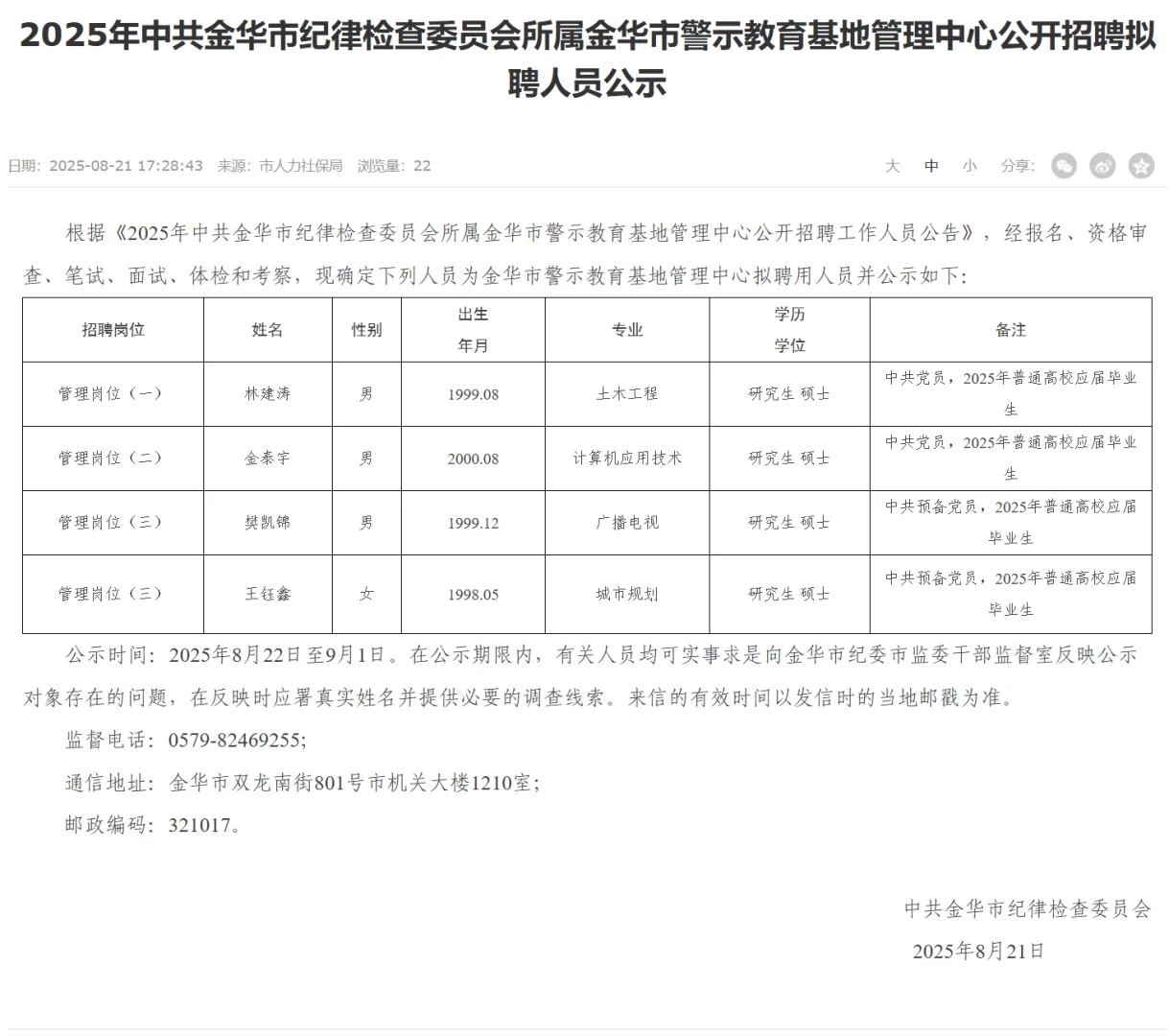This screenshot has width=1169, height=1036.
Task: Share to QQ Zone star icon
Action: tap(1141, 166)
